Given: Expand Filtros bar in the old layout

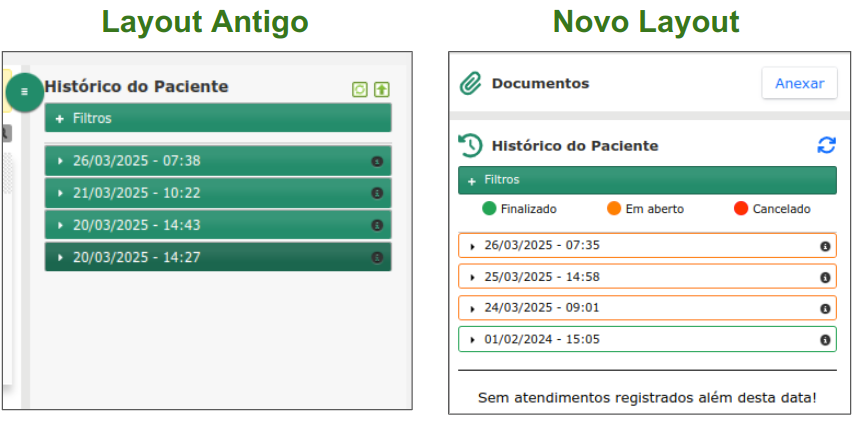Looking at the screenshot, I should (218, 118).
